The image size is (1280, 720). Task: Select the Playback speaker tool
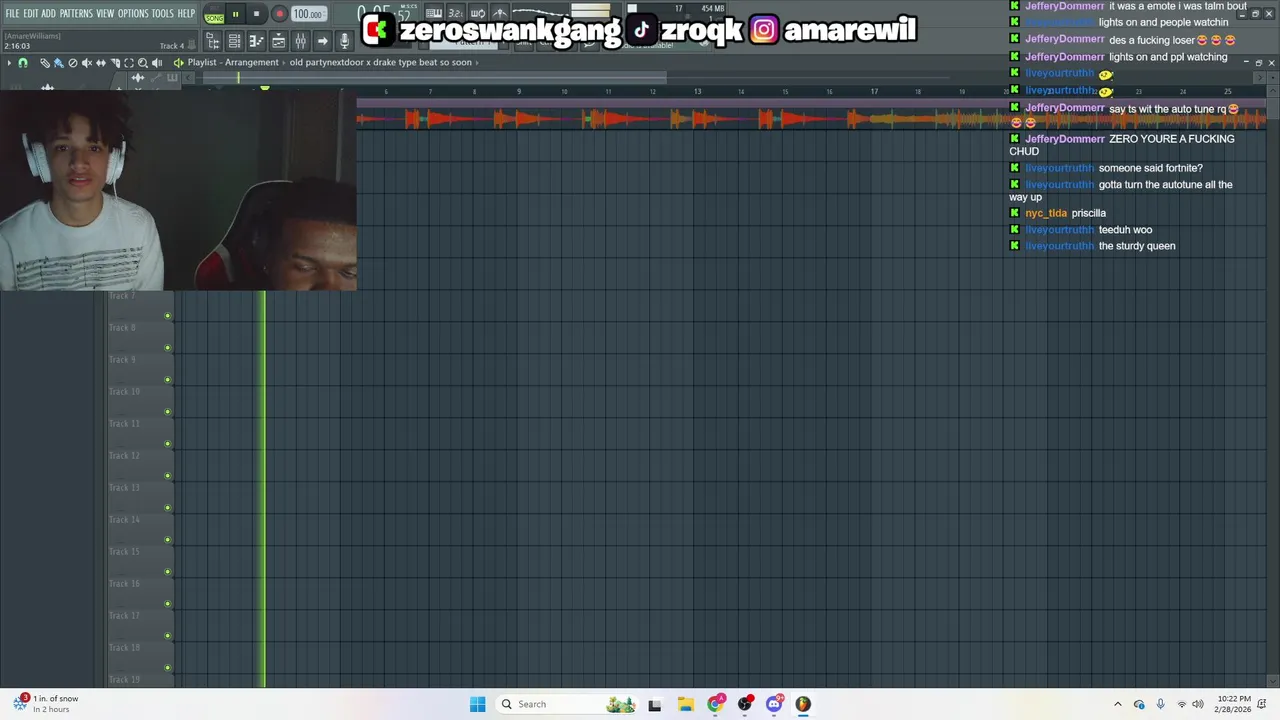(157, 62)
